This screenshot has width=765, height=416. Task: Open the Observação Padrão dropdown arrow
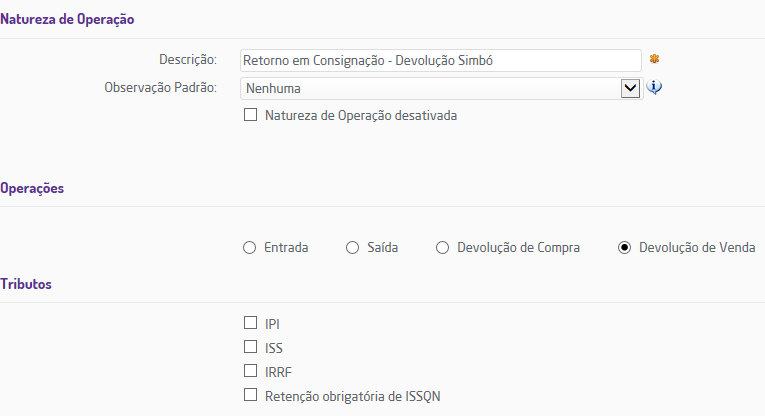point(630,88)
